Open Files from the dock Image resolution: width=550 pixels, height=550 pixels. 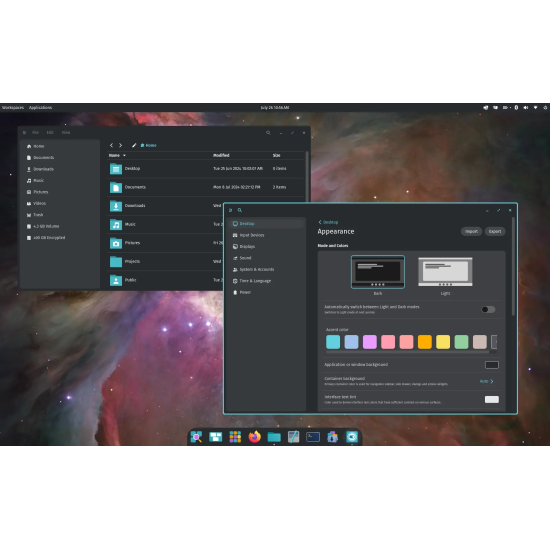click(274, 437)
